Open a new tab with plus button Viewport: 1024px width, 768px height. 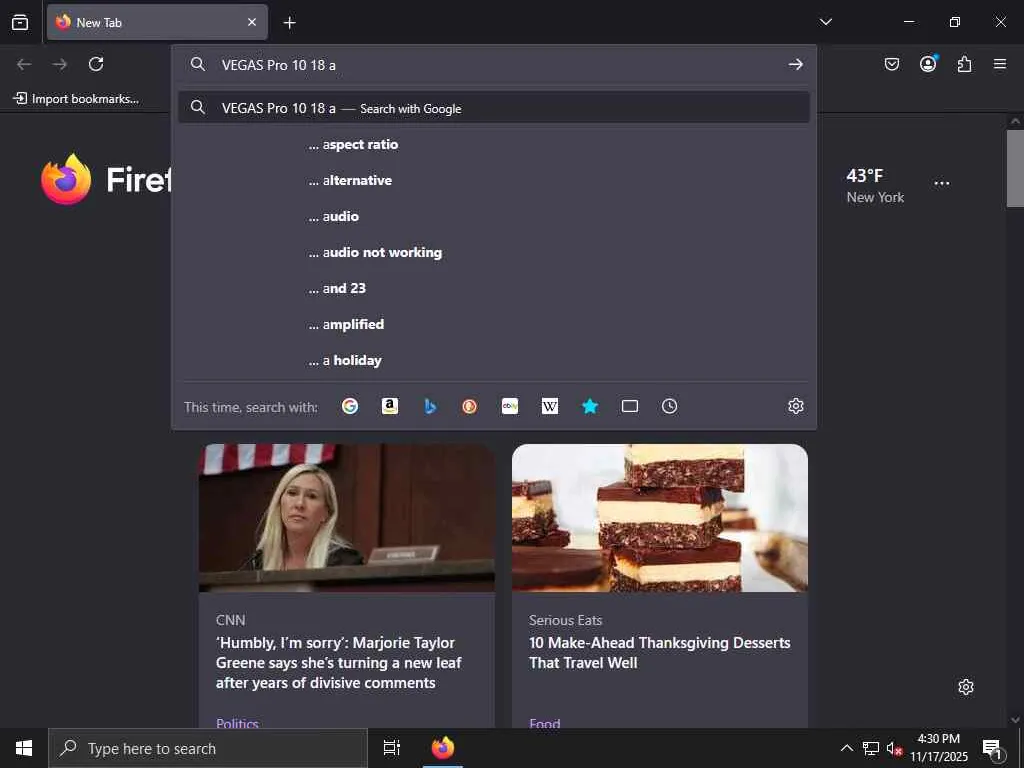click(x=289, y=23)
